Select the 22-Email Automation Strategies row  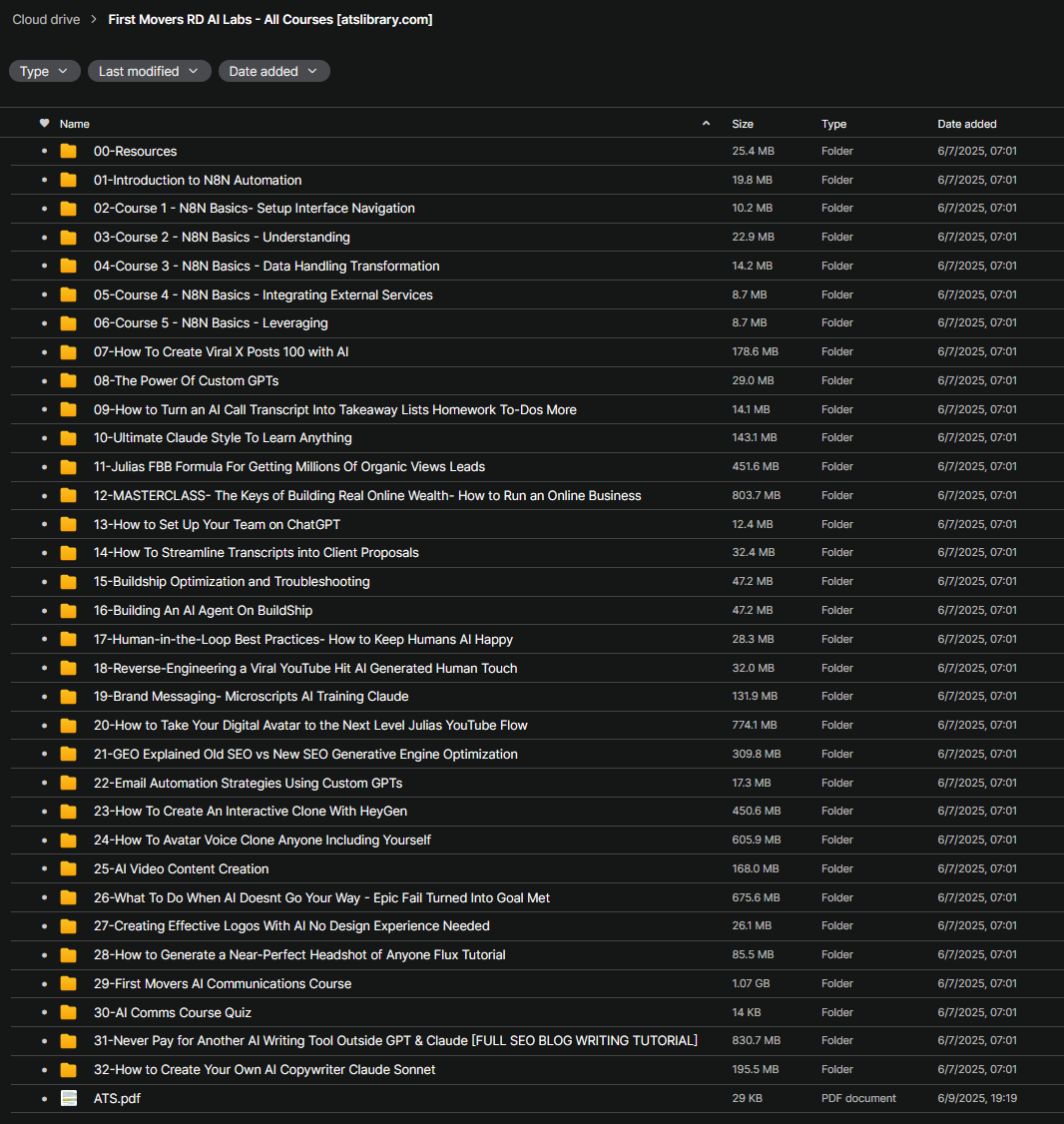[399, 784]
